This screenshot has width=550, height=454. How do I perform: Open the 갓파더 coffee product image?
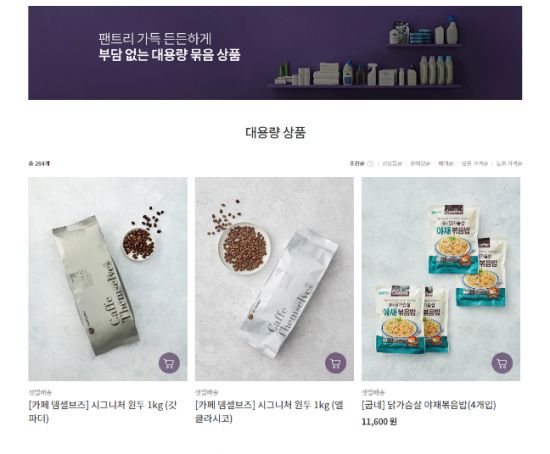pyautogui.click(x=108, y=279)
